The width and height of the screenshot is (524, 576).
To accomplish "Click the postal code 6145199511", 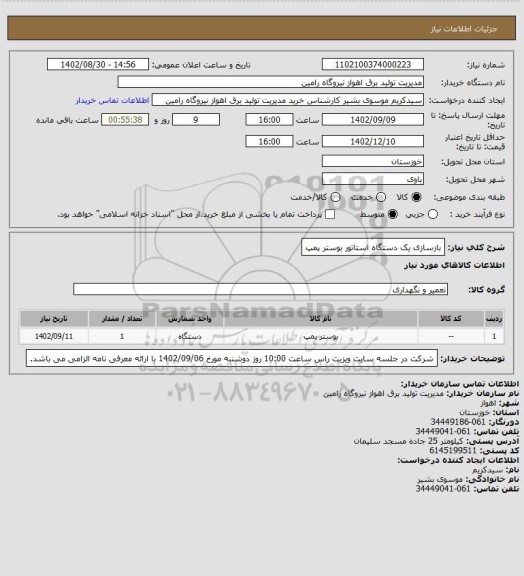I will tap(453, 450).
